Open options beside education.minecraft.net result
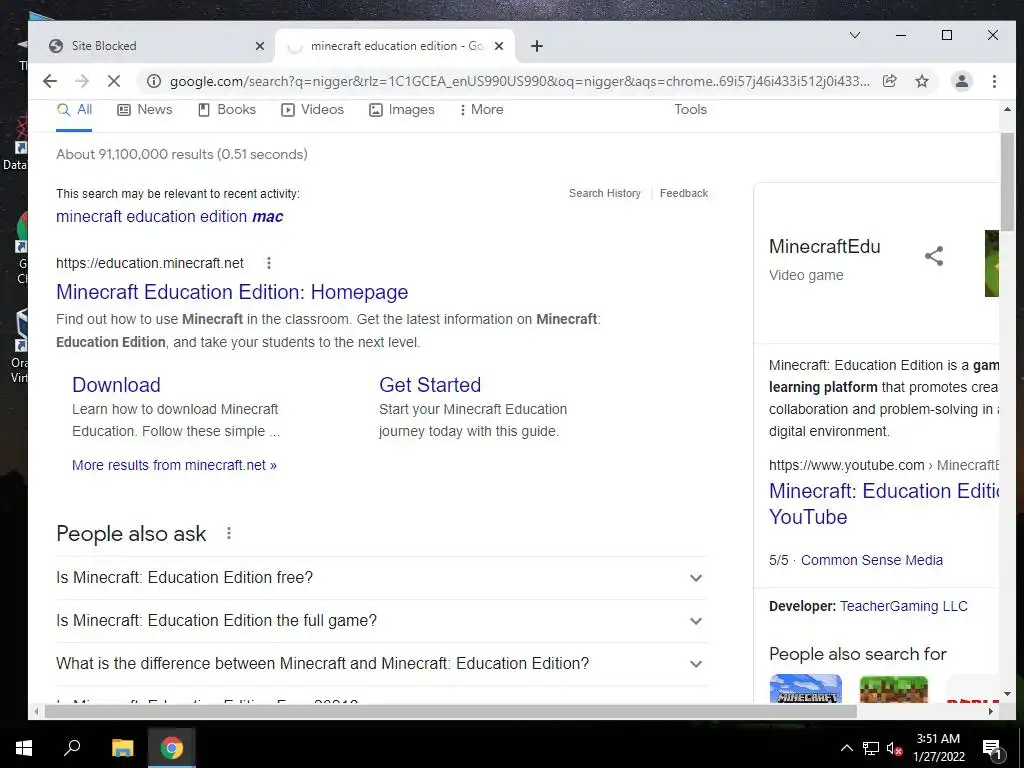The image size is (1024, 768). [x=268, y=263]
